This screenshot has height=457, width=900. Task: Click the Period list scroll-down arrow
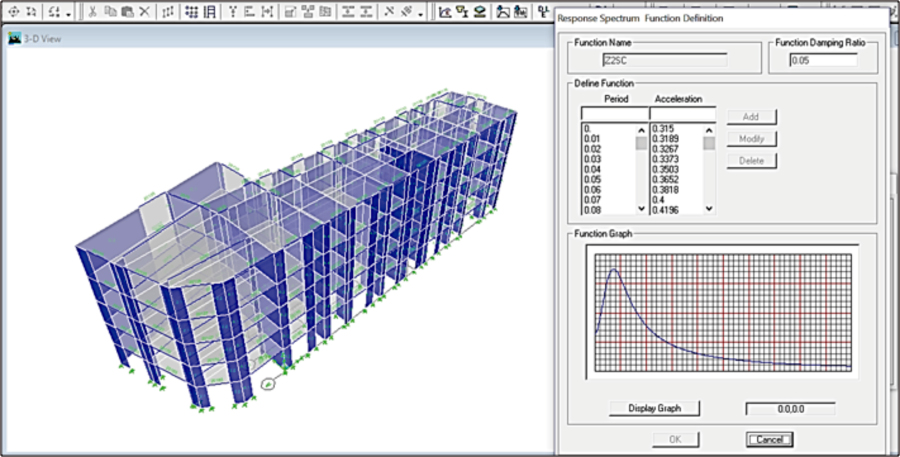[641, 209]
